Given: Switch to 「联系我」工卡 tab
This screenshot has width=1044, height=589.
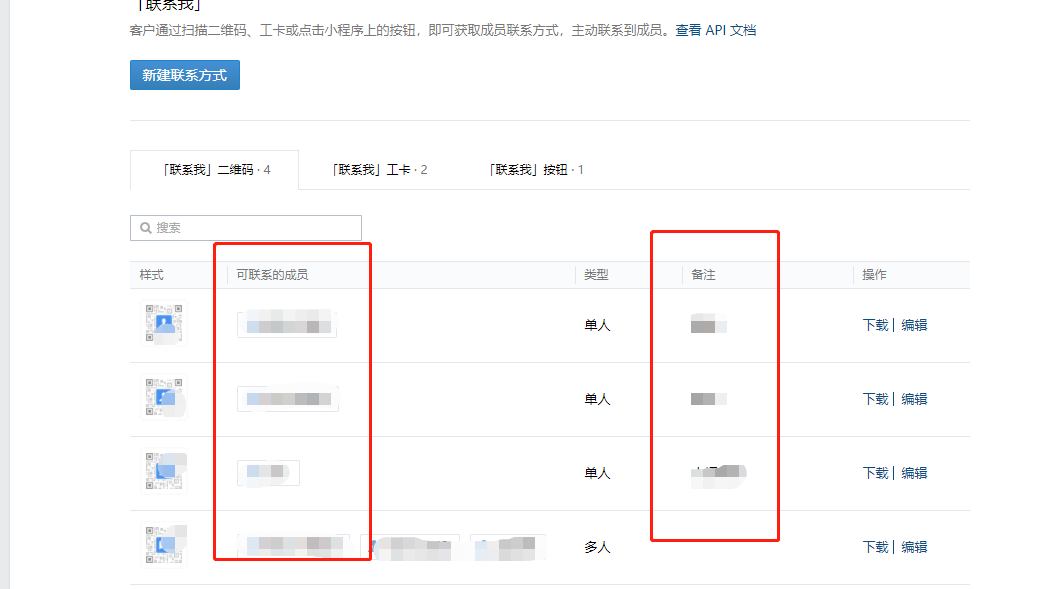Looking at the screenshot, I should [x=380, y=170].
